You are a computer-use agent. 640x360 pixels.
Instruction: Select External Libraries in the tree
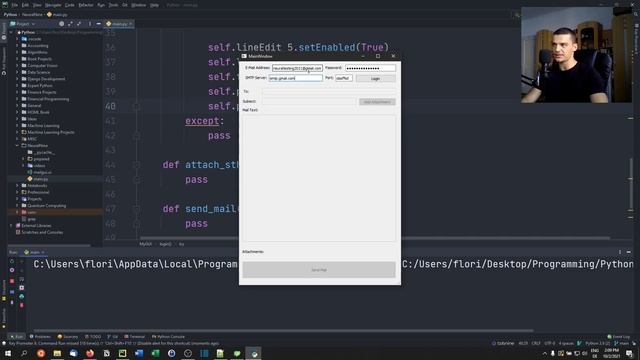click(36, 225)
